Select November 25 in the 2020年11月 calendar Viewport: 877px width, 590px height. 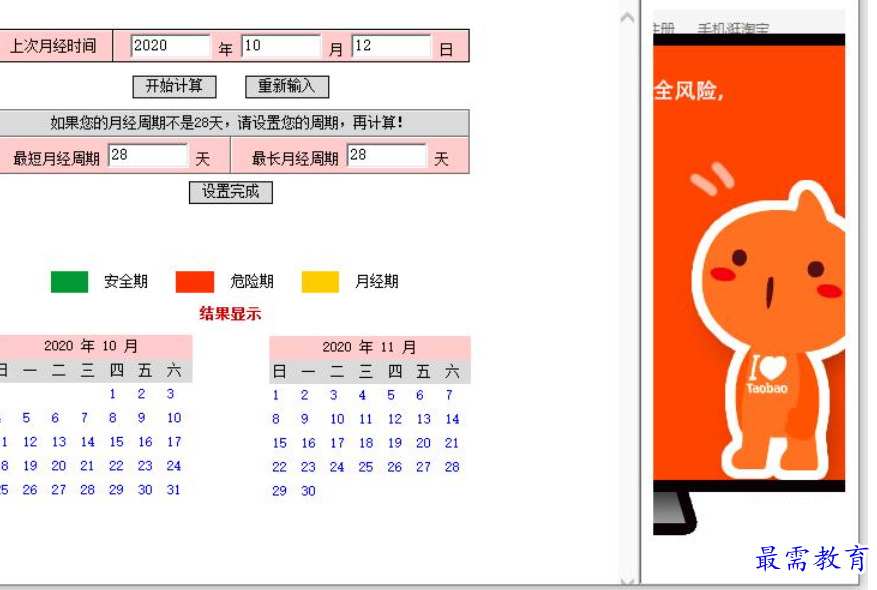tap(366, 467)
